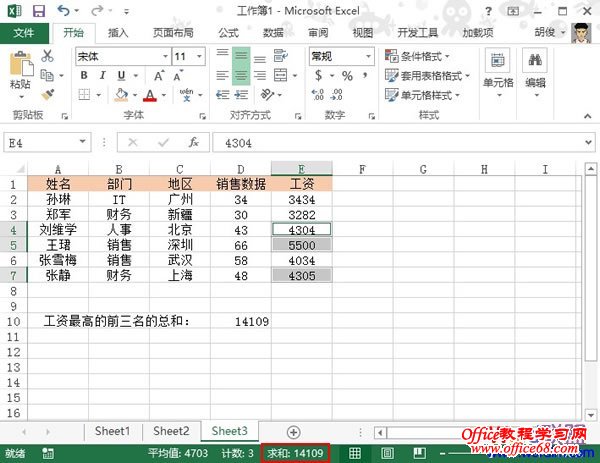Switch to 公式 Formulas tab
This screenshot has width=600, height=463.
[x=228, y=33]
